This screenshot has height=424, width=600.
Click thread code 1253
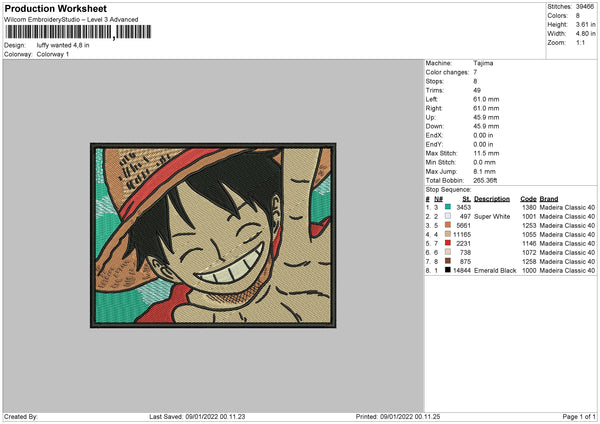[529, 225]
